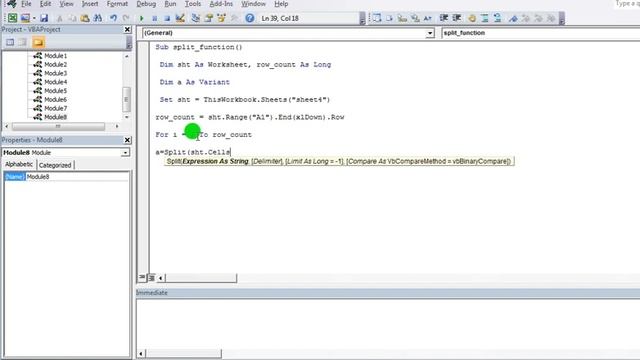Open the Module8 Module properties dropdown
640x360 pixels.
(125, 153)
